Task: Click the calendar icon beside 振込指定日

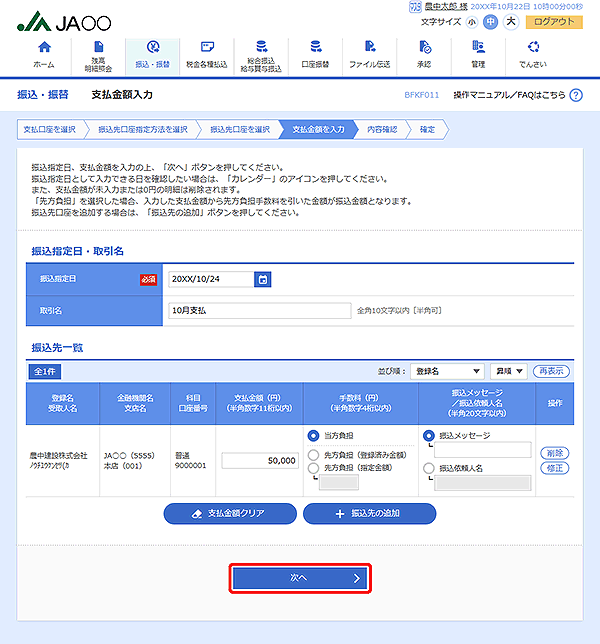Action: coord(262,280)
